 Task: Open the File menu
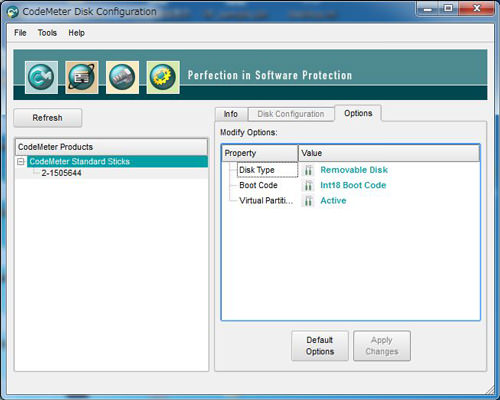(x=20, y=33)
